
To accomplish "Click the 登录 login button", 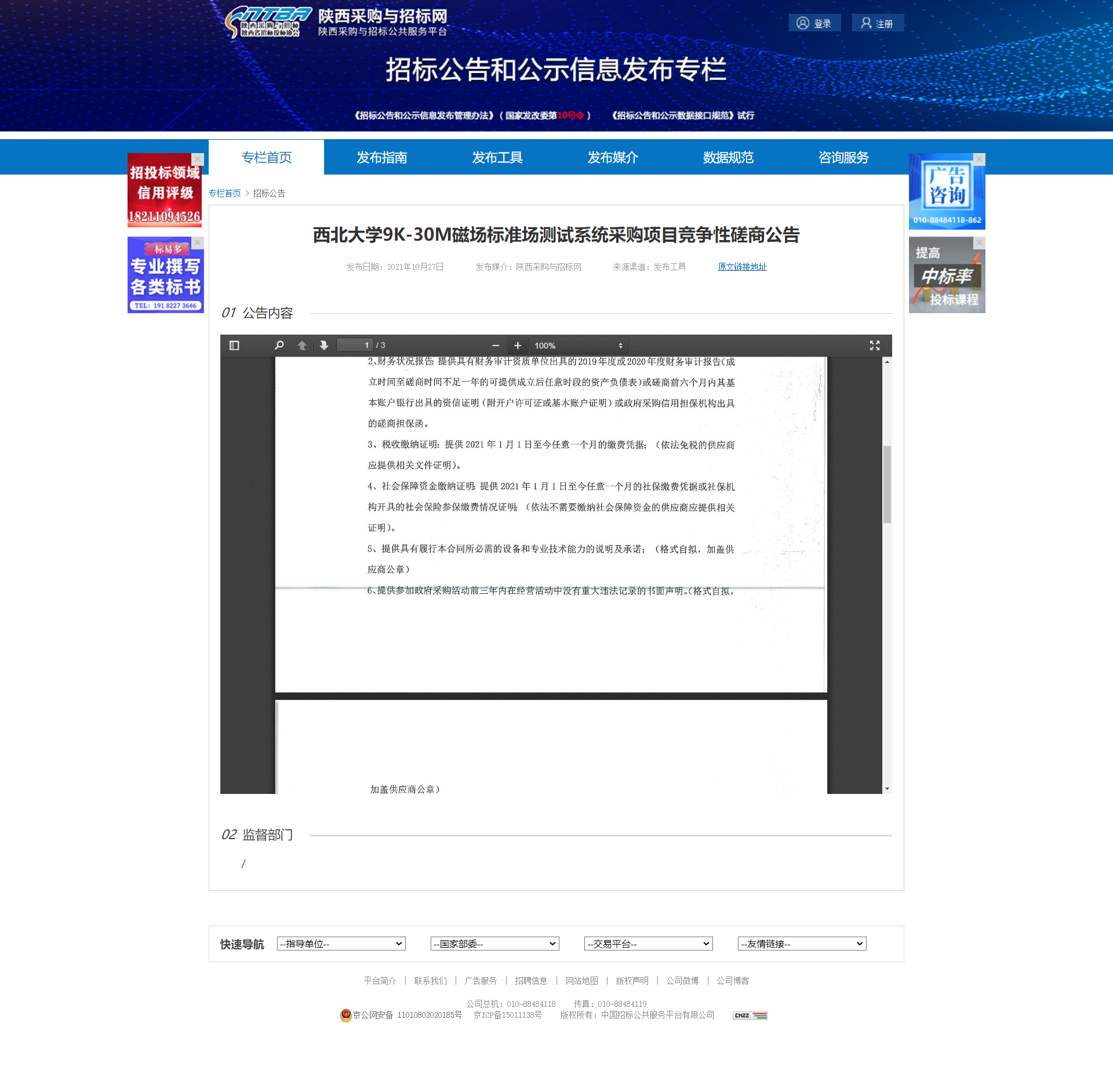I will click(x=814, y=23).
